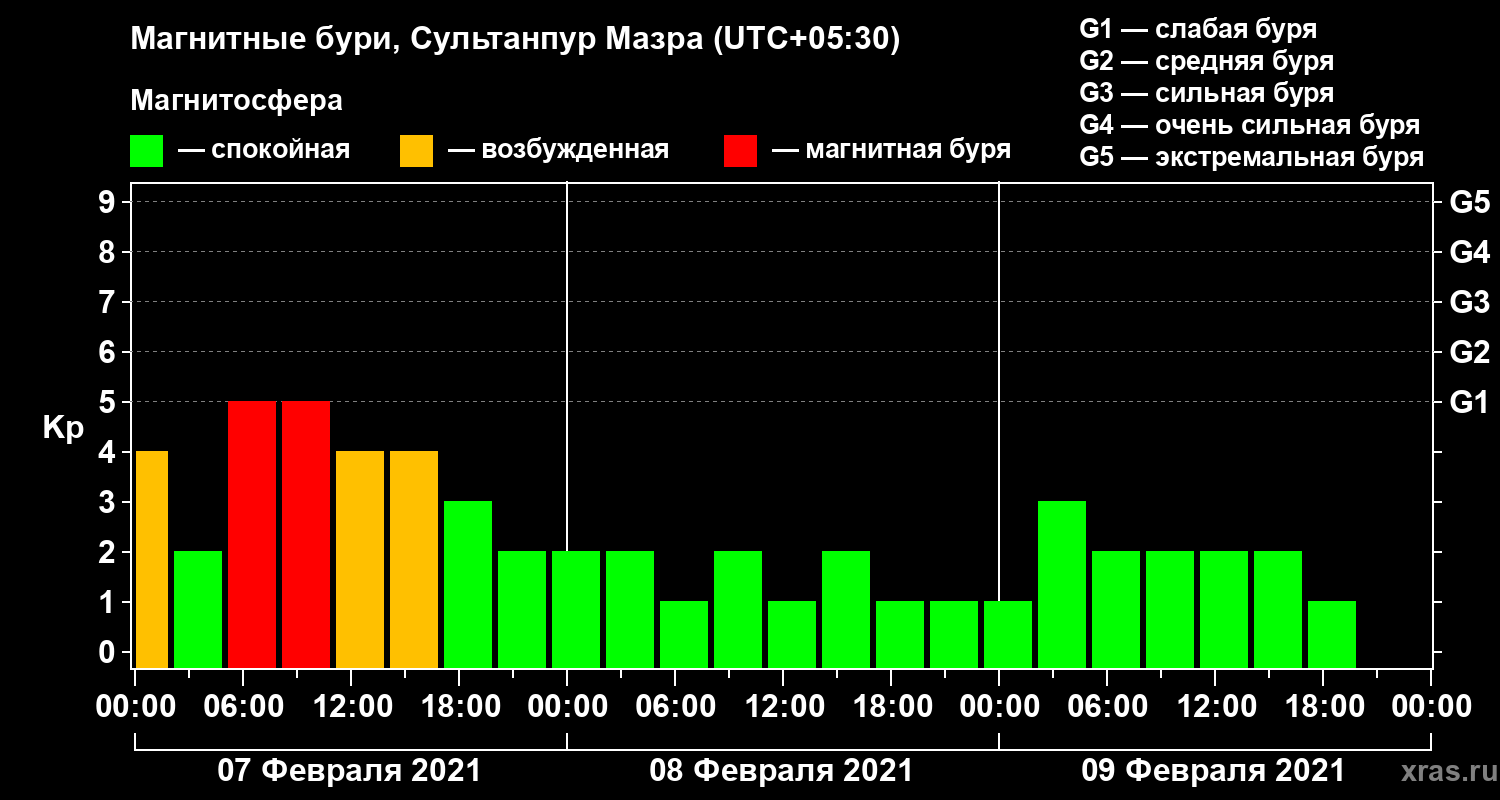The width and height of the screenshot is (1500, 800).
Task: Click 'G1 — слабая буря' legend line
Action: (x=1198, y=28)
